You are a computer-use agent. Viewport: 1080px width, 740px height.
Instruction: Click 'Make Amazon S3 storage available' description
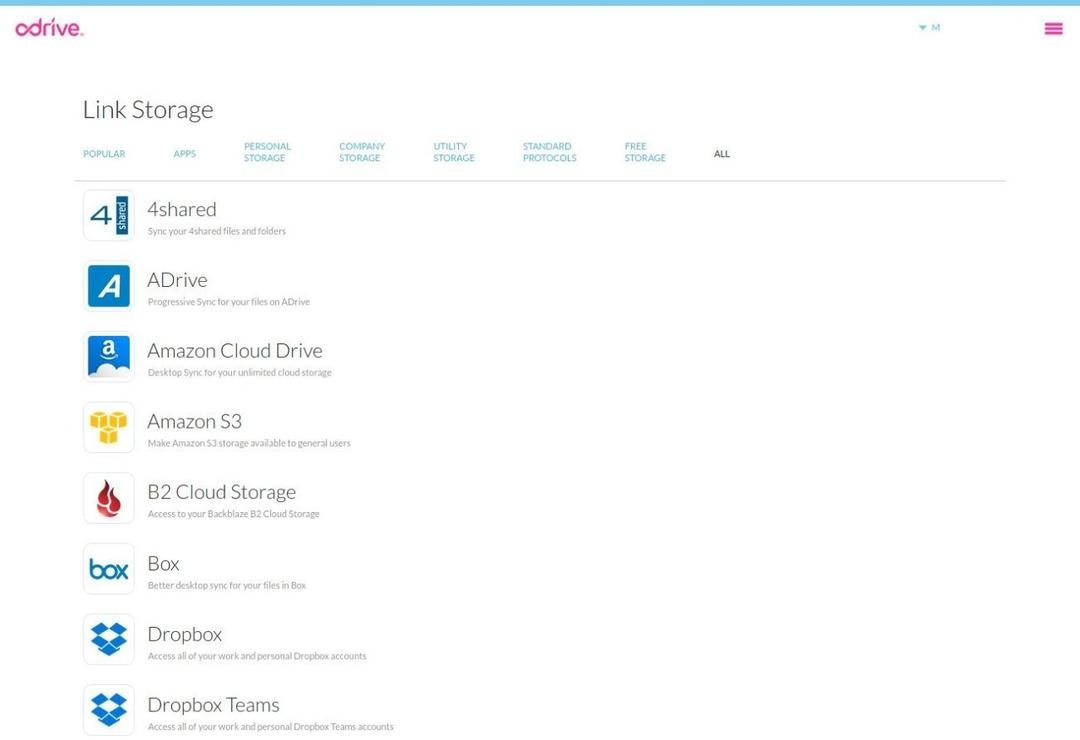tap(249, 443)
